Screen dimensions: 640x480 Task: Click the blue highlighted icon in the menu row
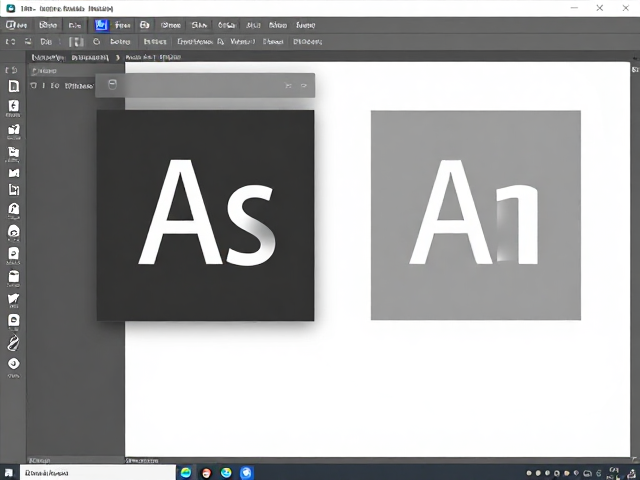click(101, 25)
